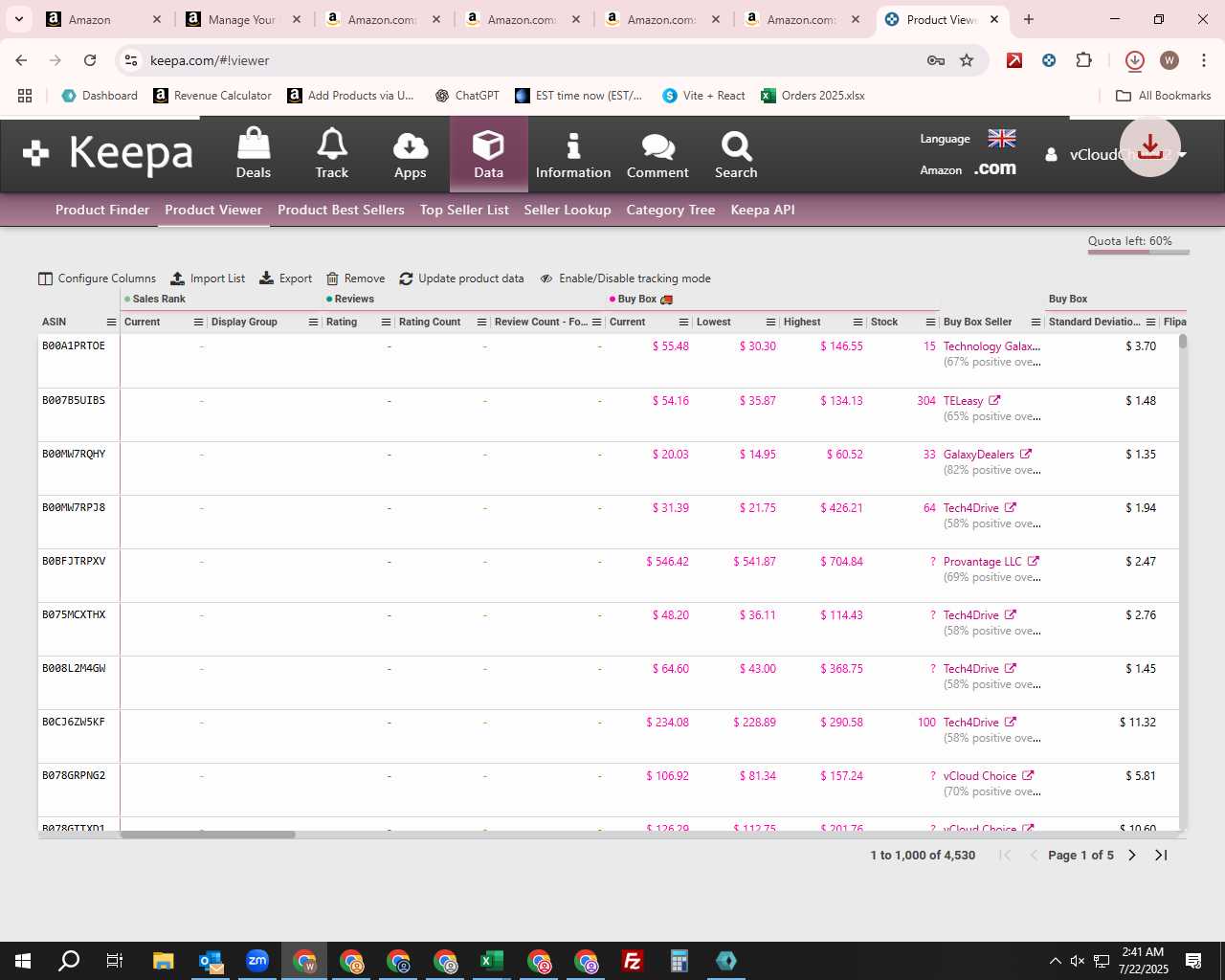Open Buy Box Highest column menu
Screen dimensions: 1225x980
(858, 323)
